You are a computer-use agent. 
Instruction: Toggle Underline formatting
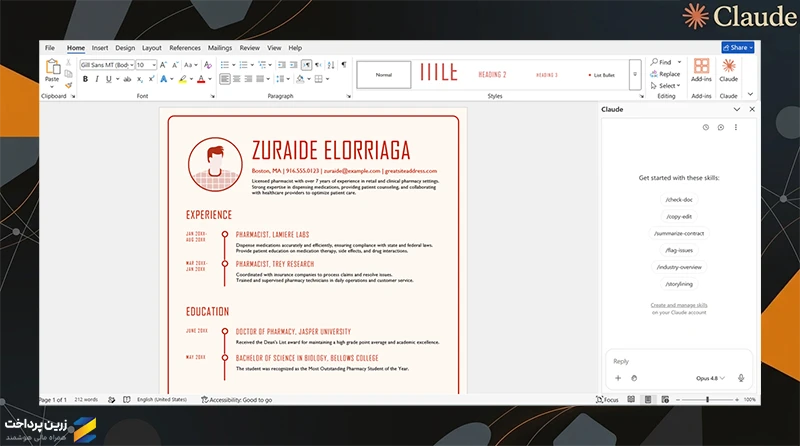click(109, 79)
